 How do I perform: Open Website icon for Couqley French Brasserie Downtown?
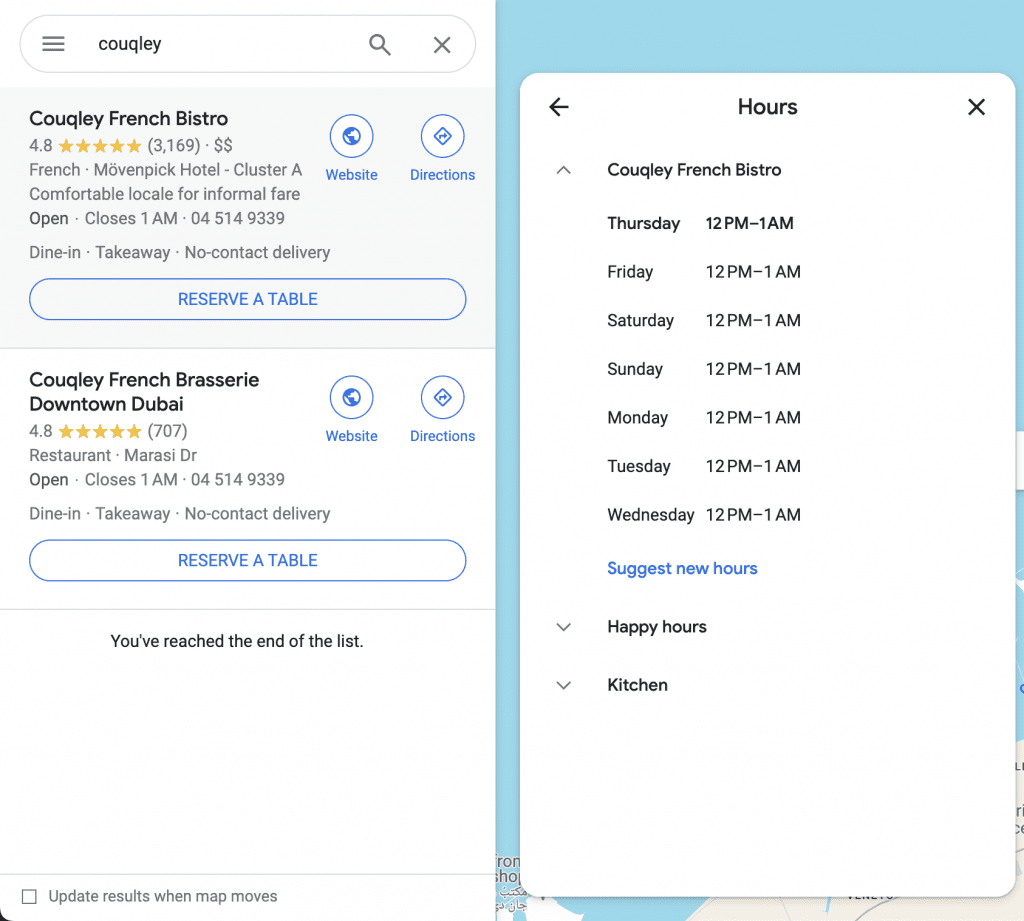[x=351, y=397]
